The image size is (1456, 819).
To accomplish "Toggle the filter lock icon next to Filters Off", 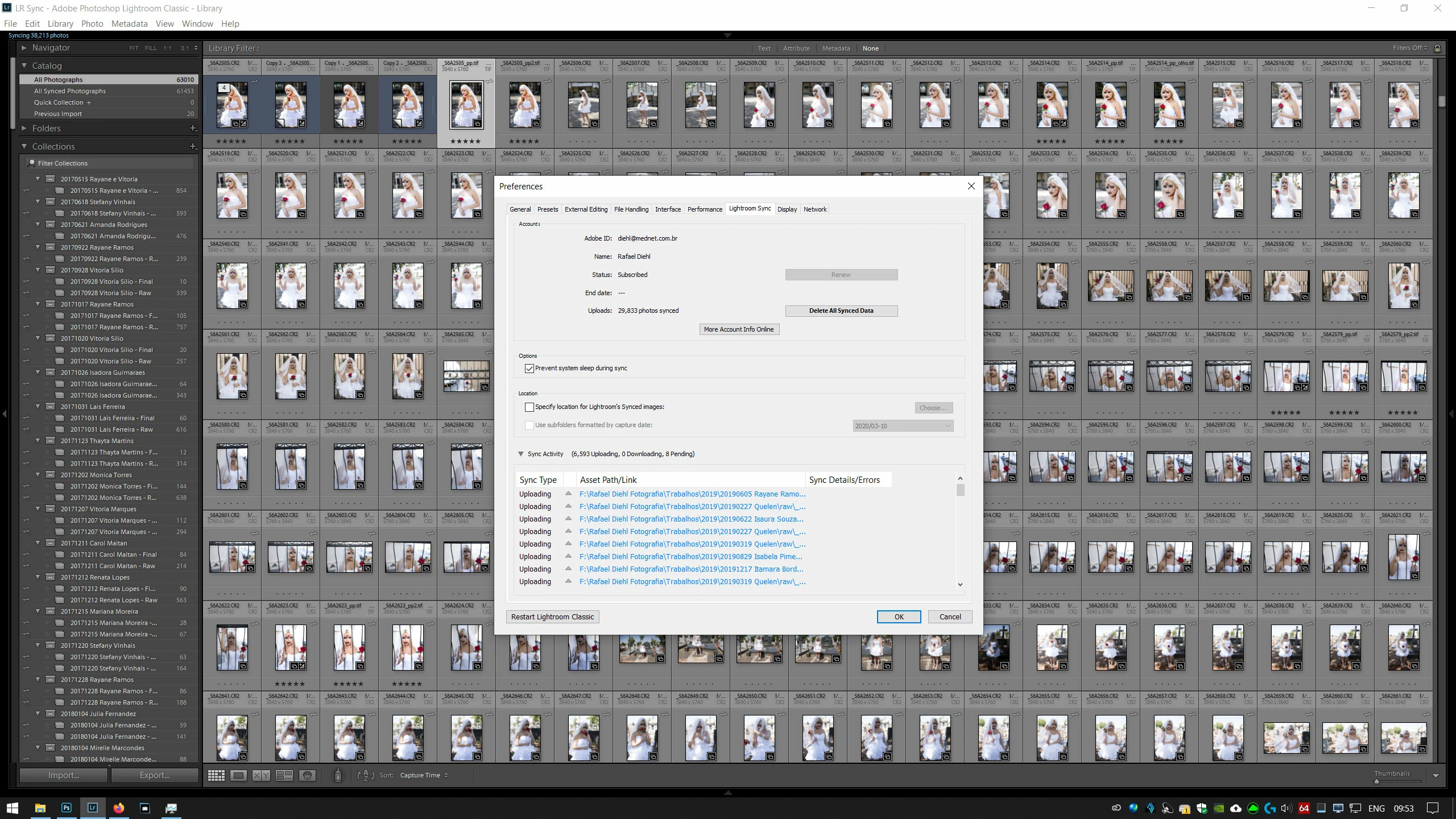I will (1437, 48).
